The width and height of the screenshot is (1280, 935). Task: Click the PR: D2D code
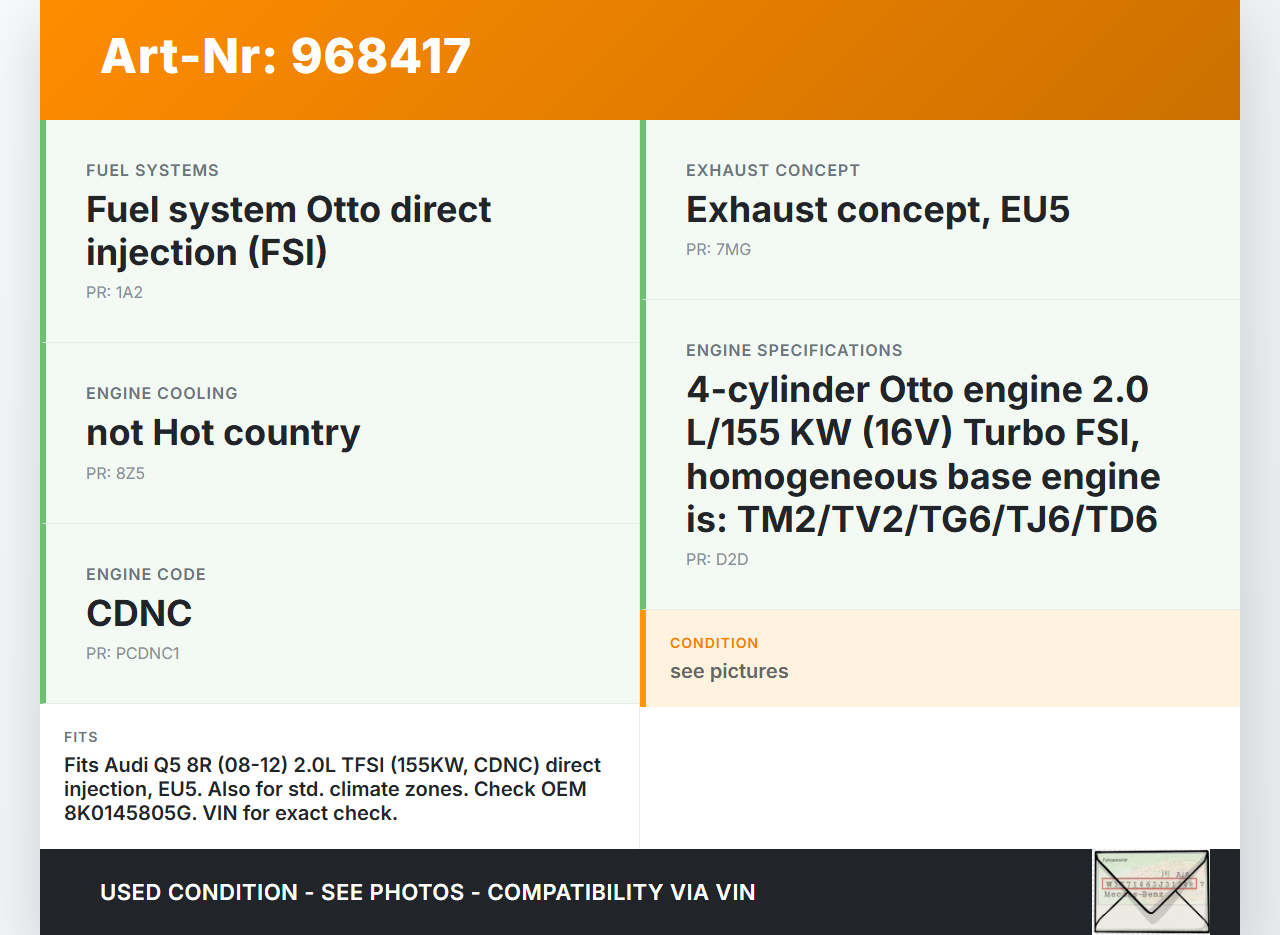716,560
